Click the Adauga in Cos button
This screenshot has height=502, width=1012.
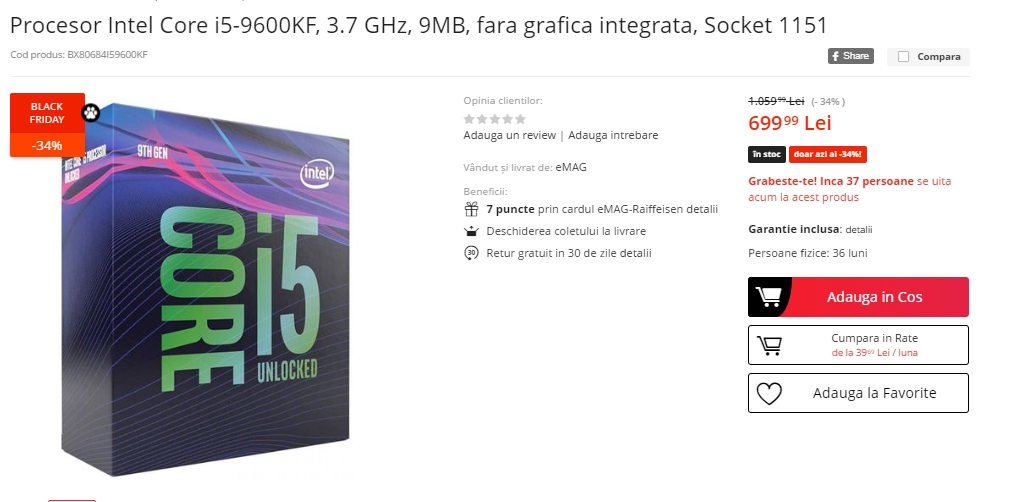point(858,297)
